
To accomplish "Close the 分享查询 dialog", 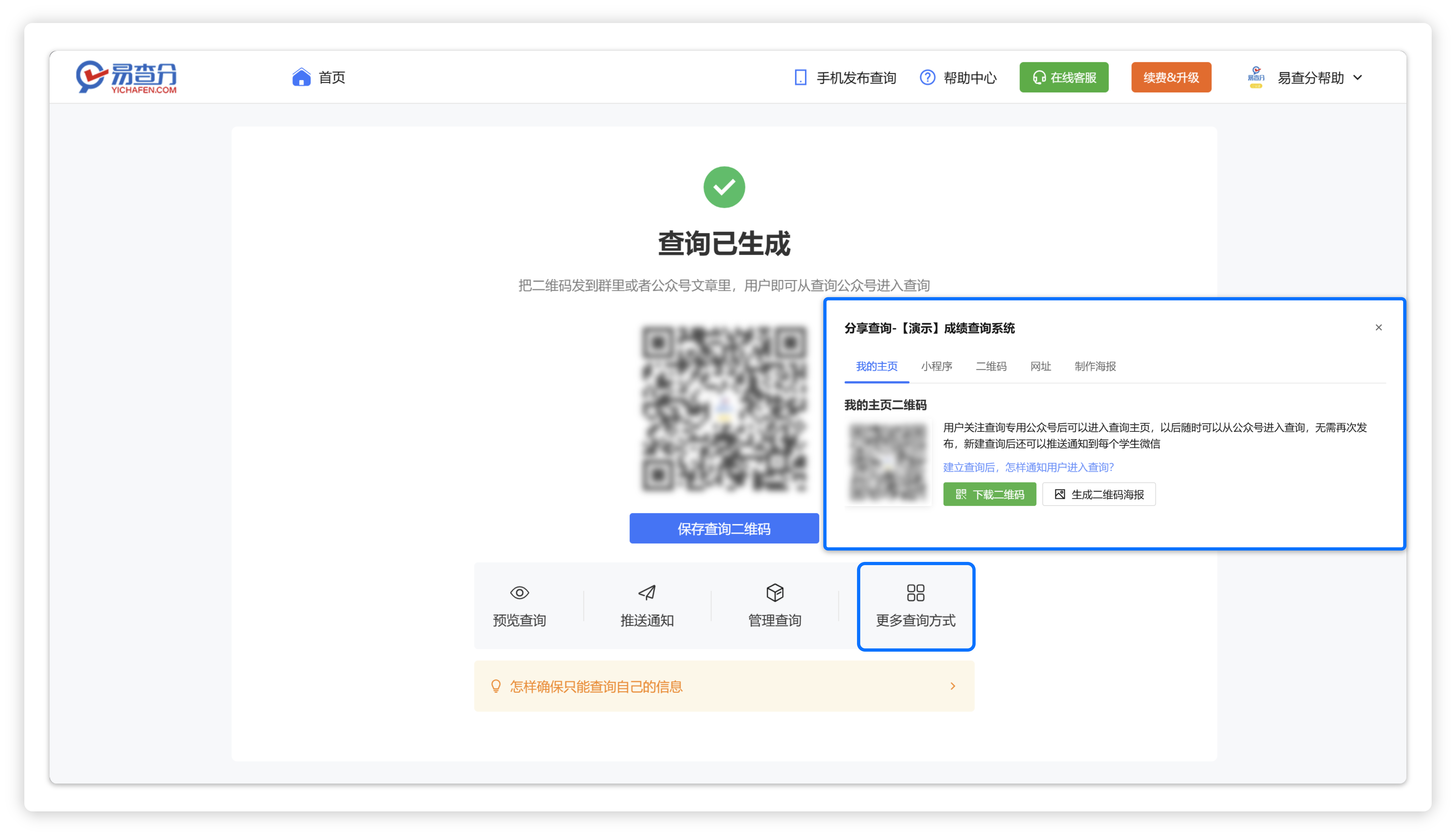I will pyautogui.click(x=1378, y=328).
